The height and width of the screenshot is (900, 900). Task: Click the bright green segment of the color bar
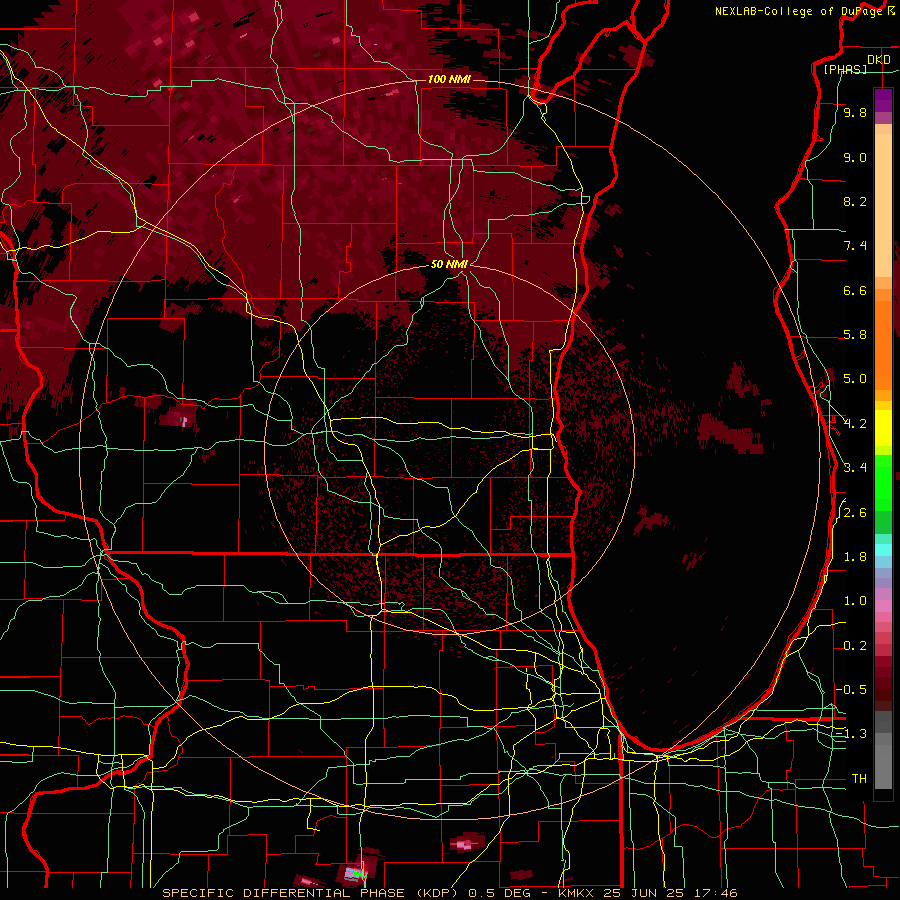click(x=883, y=482)
